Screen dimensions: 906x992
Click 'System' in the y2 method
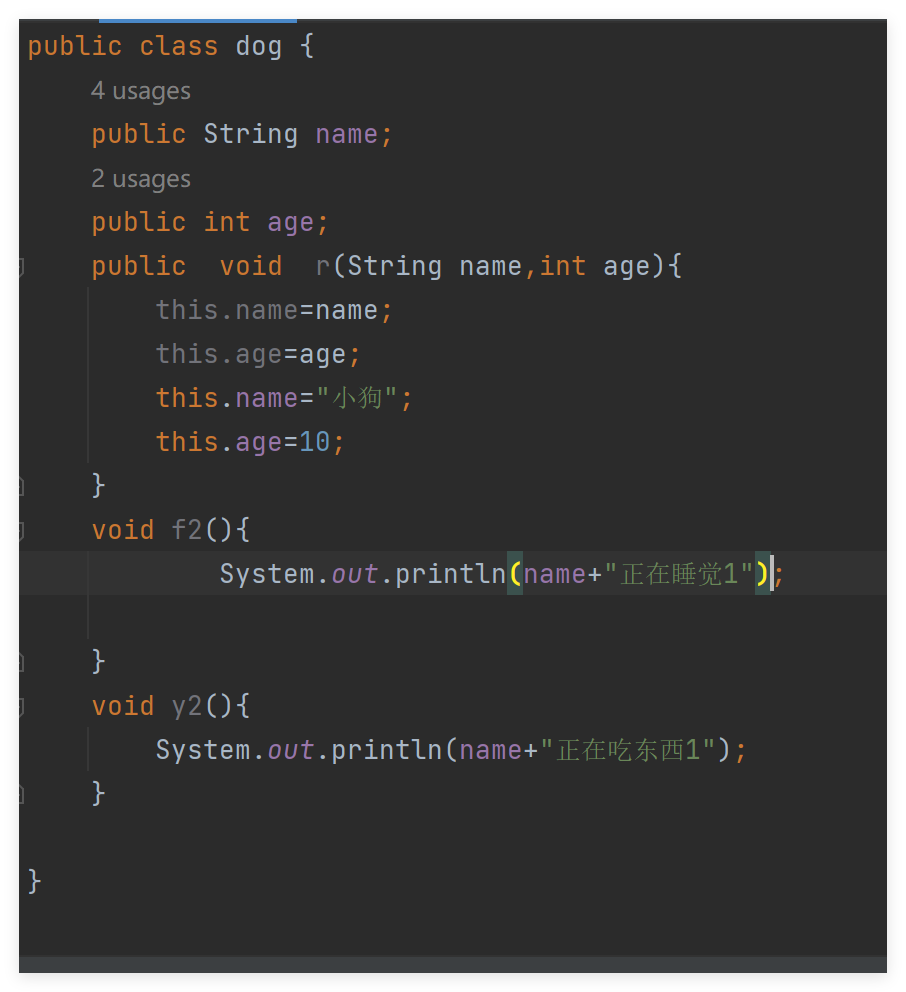click(202, 750)
